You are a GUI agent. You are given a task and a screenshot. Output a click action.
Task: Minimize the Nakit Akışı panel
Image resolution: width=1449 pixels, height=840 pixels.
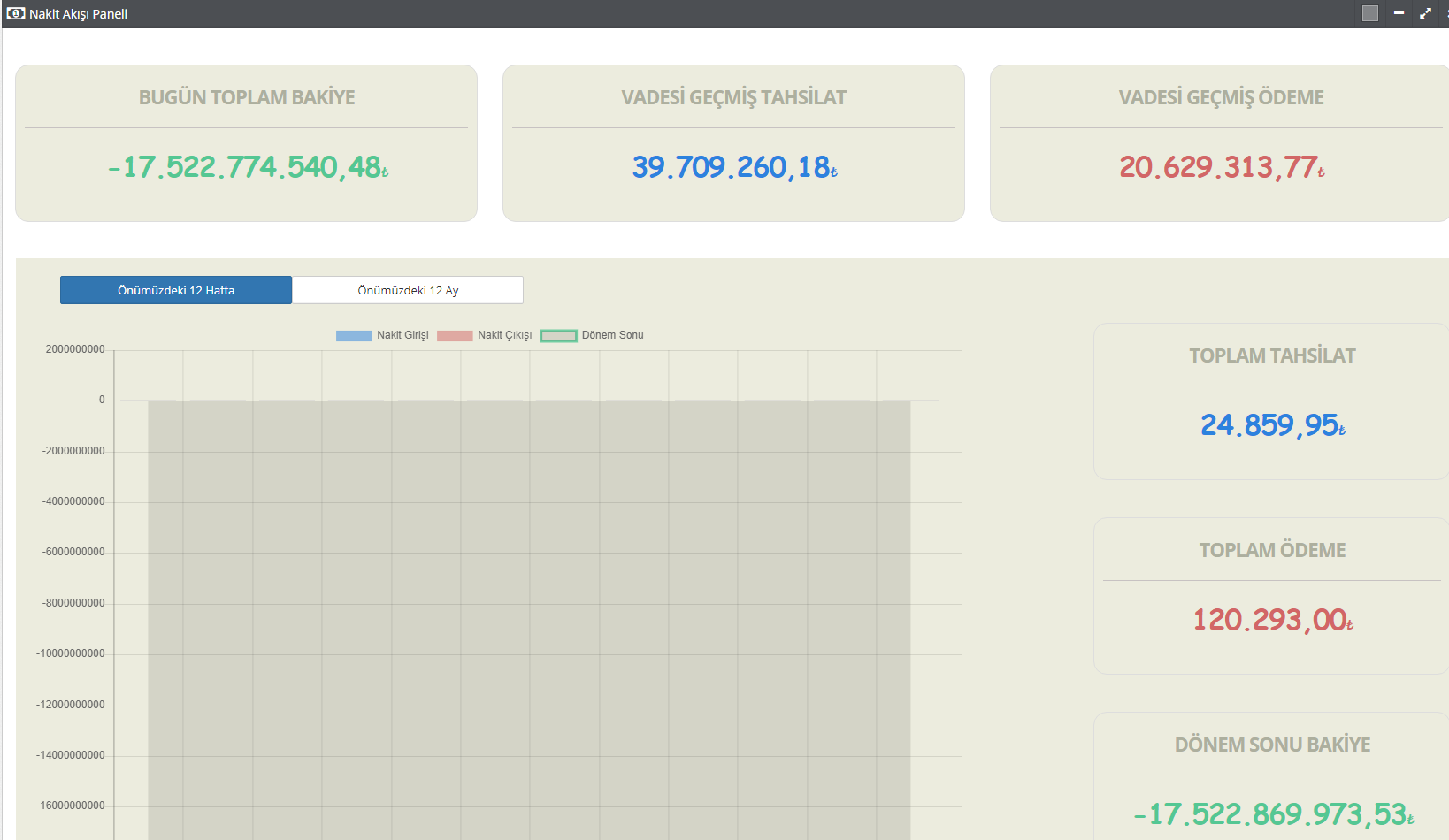(x=1399, y=13)
